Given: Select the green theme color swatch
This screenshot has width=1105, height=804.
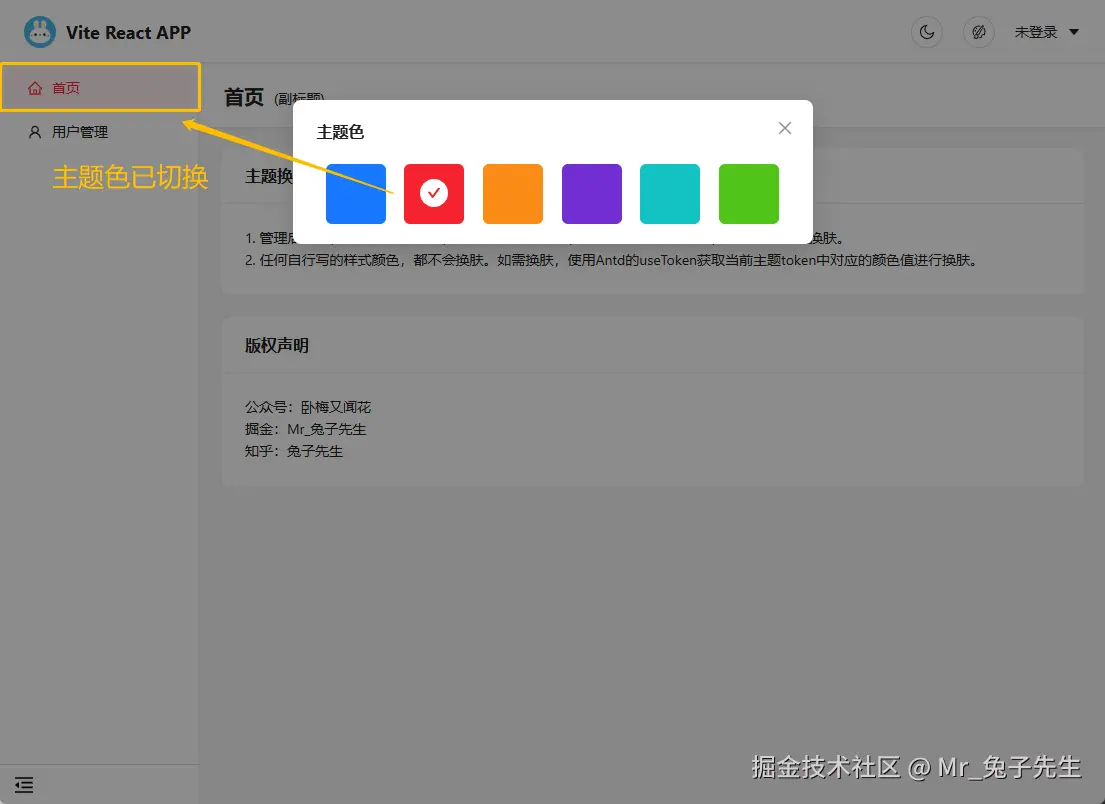Looking at the screenshot, I should pyautogui.click(x=748, y=192).
